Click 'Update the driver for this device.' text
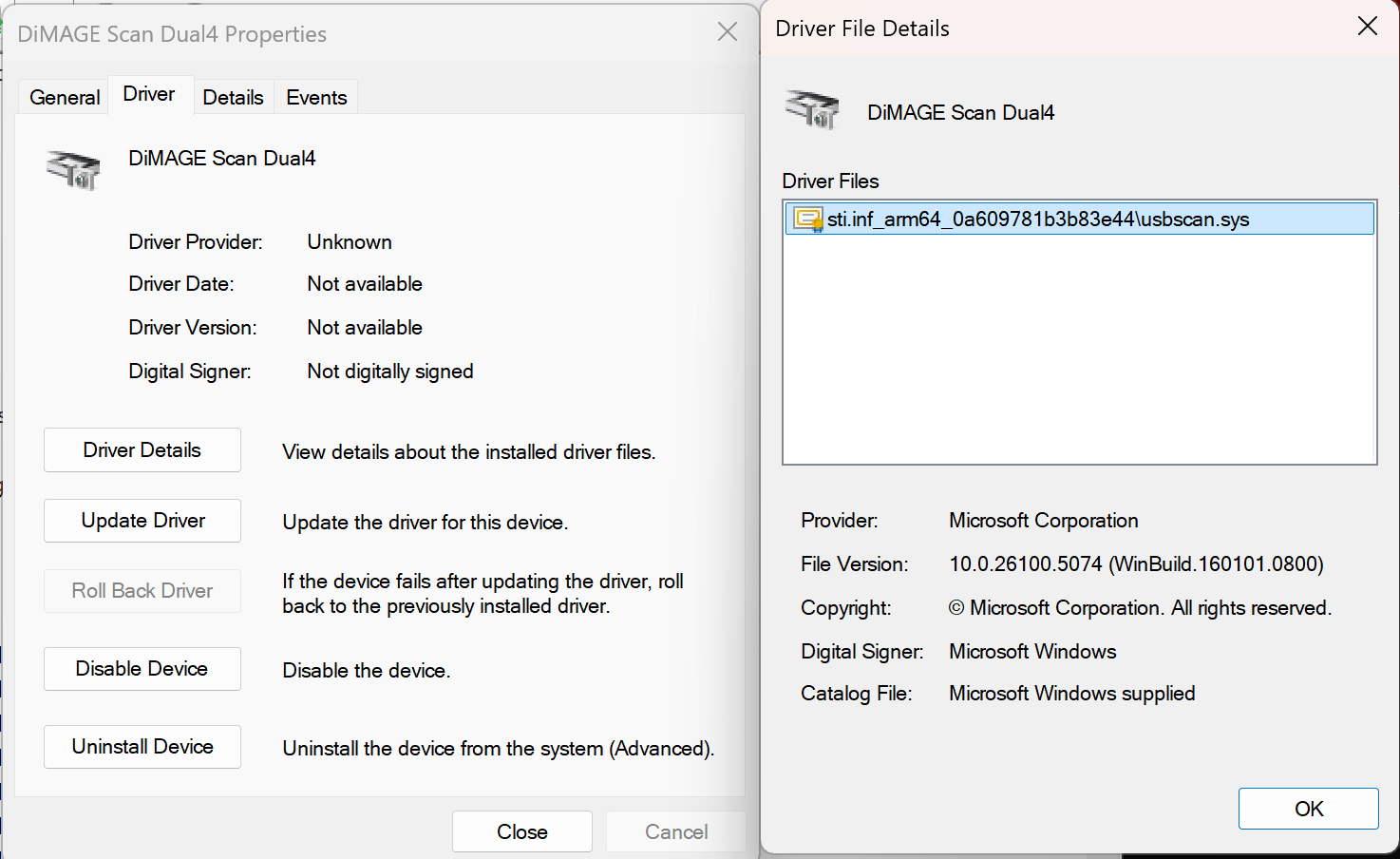 425,523
